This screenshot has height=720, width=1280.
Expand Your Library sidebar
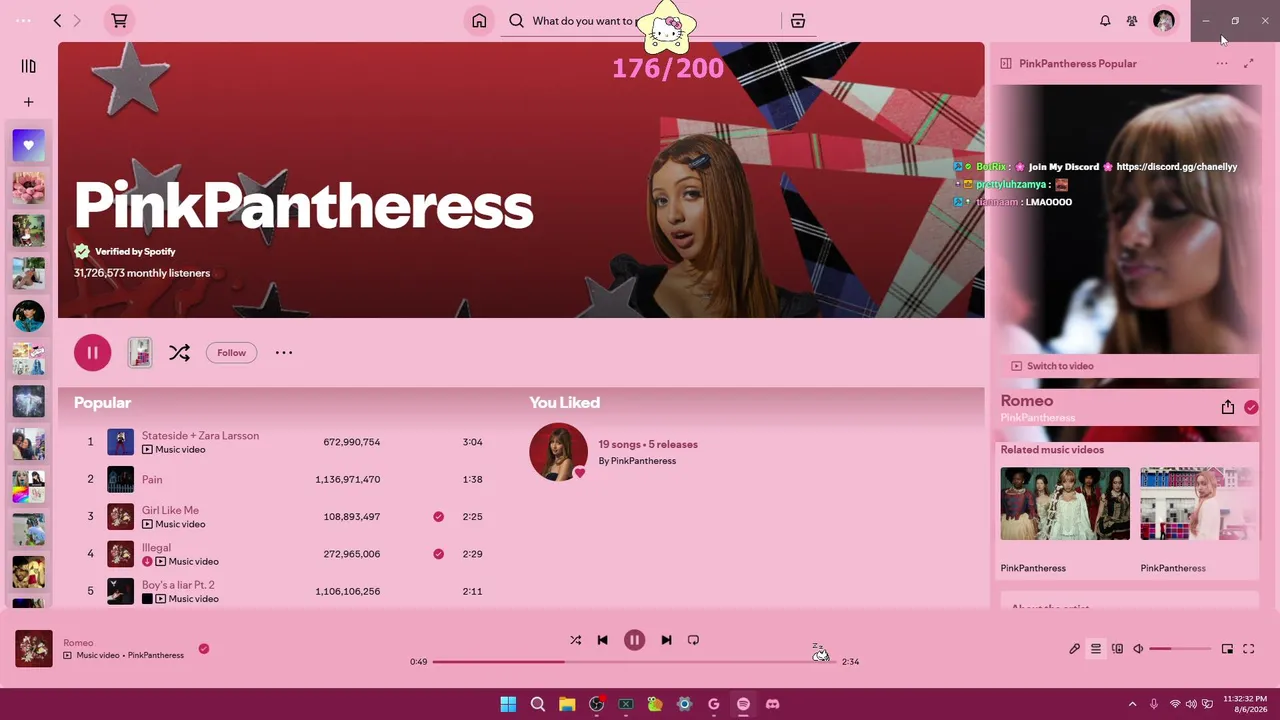click(x=28, y=67)
